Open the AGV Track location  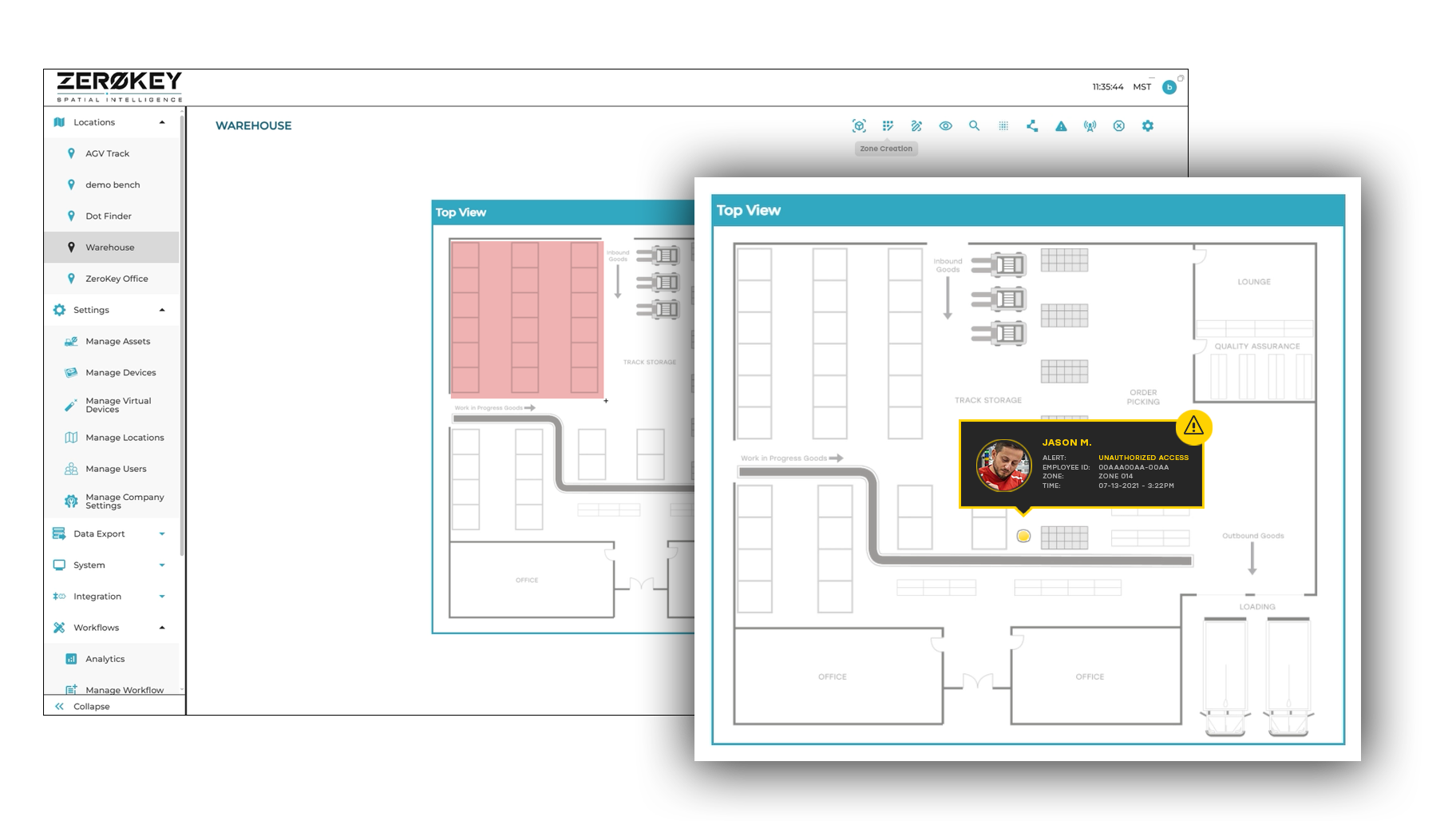(107, 153)
